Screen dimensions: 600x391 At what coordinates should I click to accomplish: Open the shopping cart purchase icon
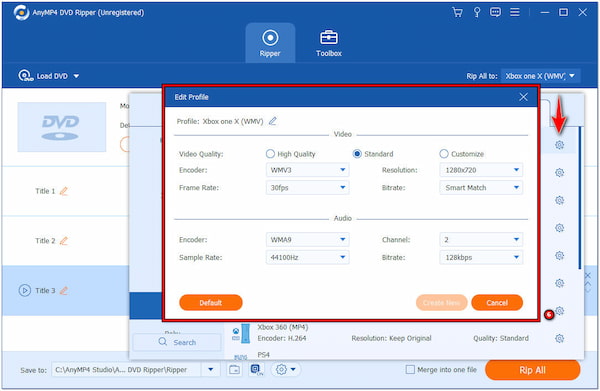[457, 13]
